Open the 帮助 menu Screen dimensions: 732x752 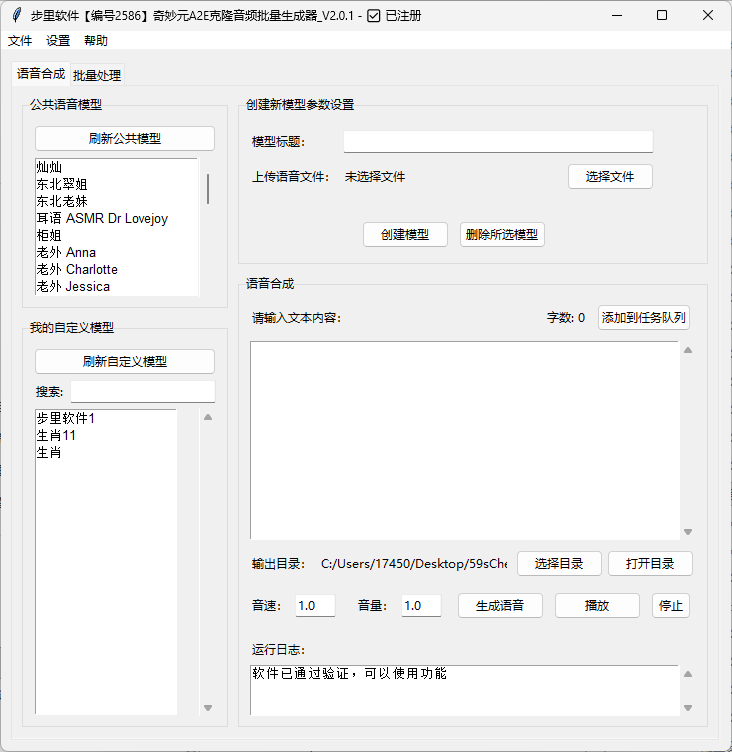[x=96, y=41]
